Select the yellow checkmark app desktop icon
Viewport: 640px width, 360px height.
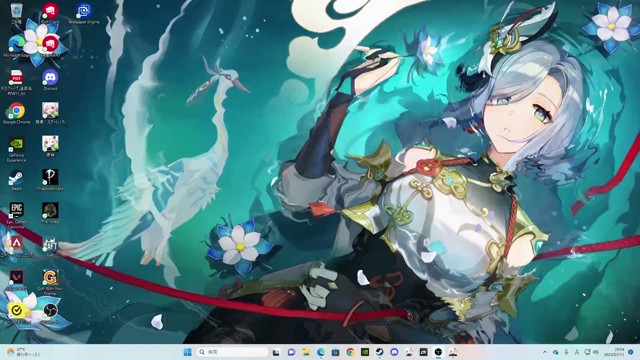coord(16,313)
